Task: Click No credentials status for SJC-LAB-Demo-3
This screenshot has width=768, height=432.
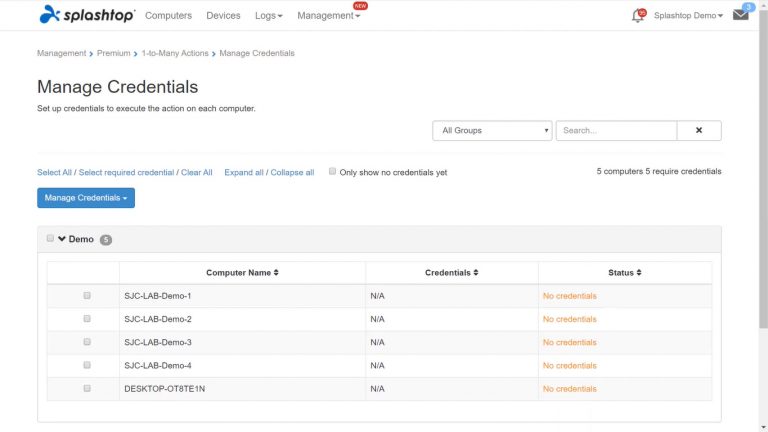Action: click(570, 342)
